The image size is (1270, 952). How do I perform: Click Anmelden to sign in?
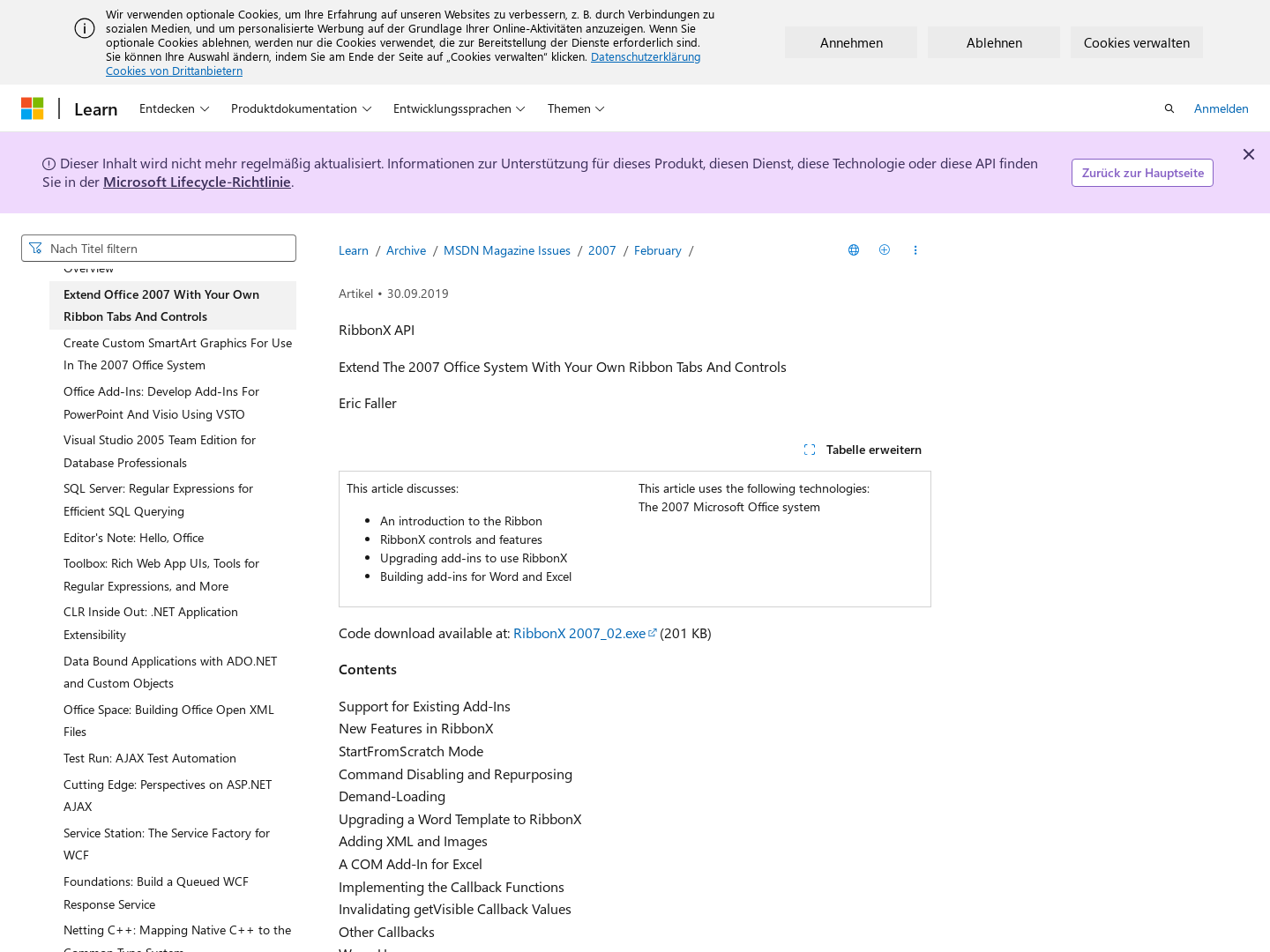click(1221, 108)
